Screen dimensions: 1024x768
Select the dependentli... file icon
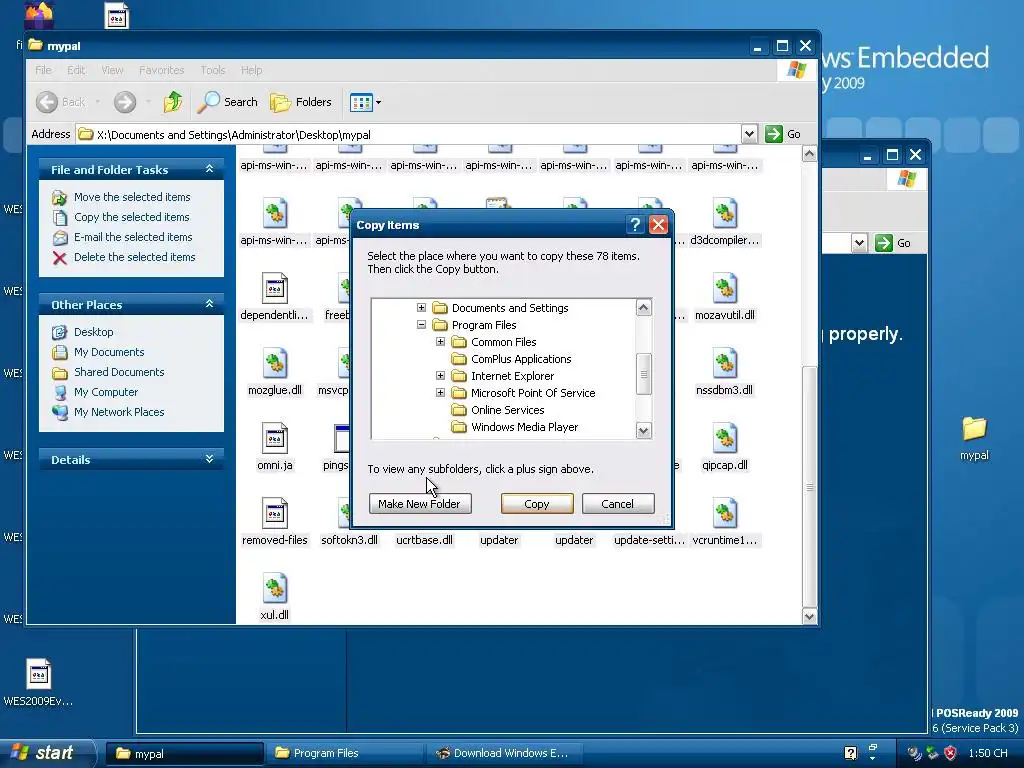click(274, 288)
